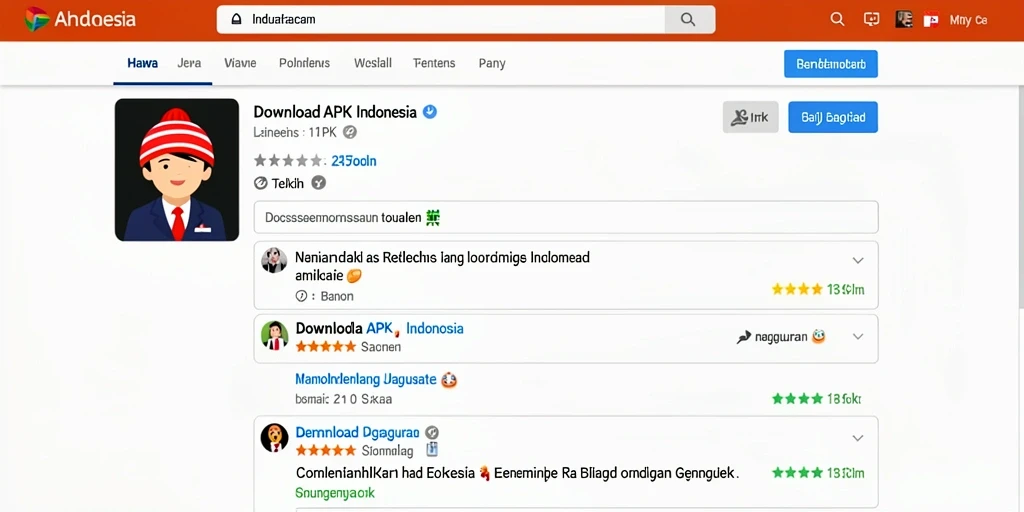This screenshot has width=1024, height=512.
Task: Click the round icon right of Tekih
Action: coord(318,183)
